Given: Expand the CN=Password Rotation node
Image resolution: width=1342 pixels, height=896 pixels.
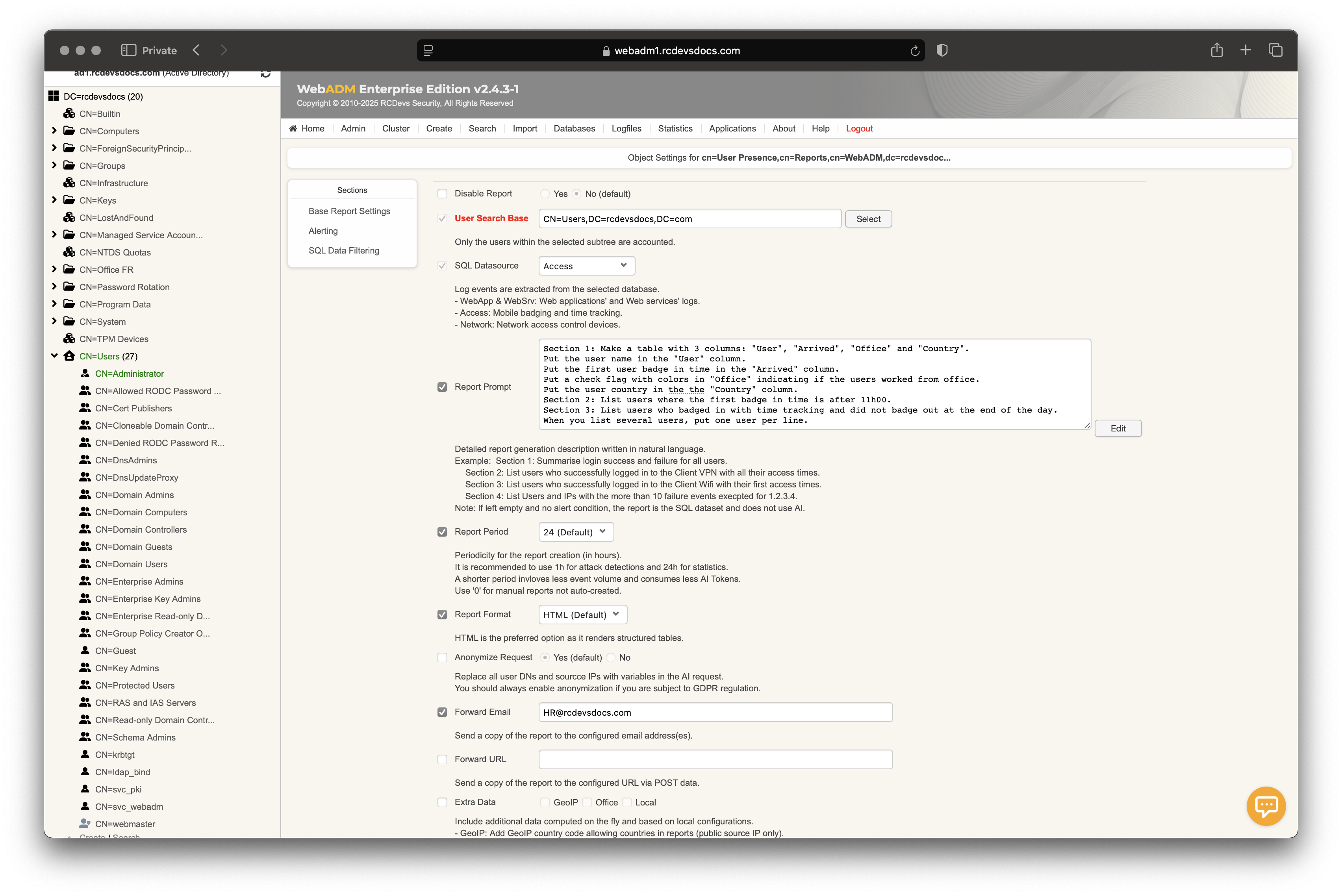Looking at the screenshot, I should click(x=54, y=286).
